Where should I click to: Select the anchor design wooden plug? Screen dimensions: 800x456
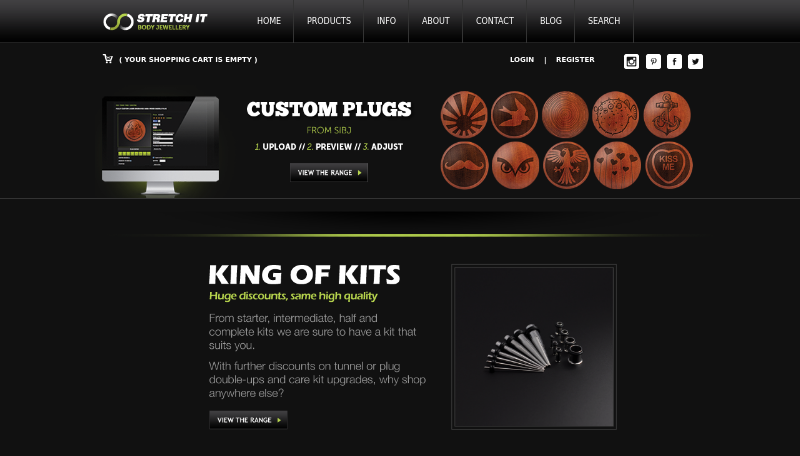click(667, 115)
